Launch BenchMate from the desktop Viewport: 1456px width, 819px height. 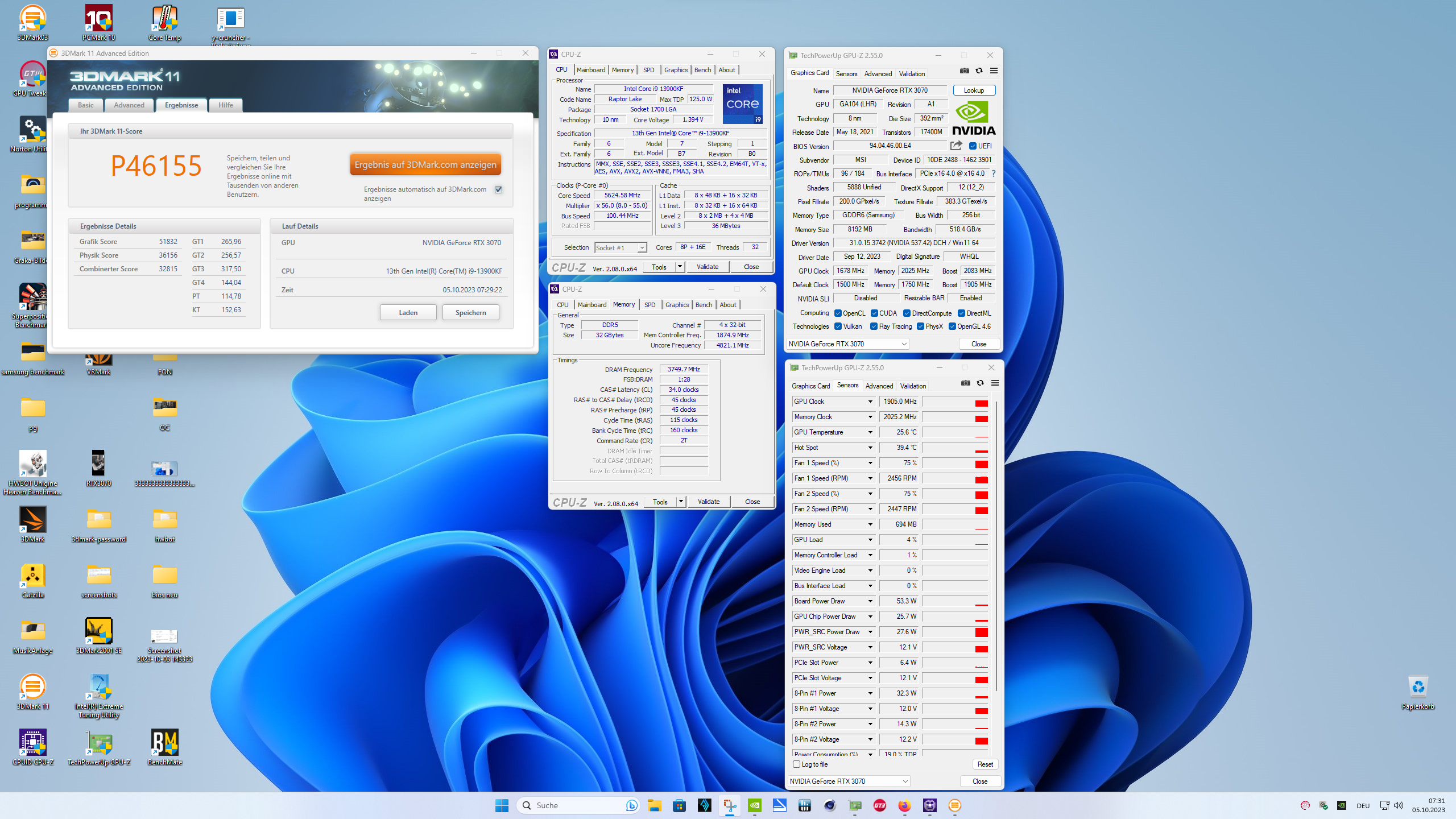(164, 747)
